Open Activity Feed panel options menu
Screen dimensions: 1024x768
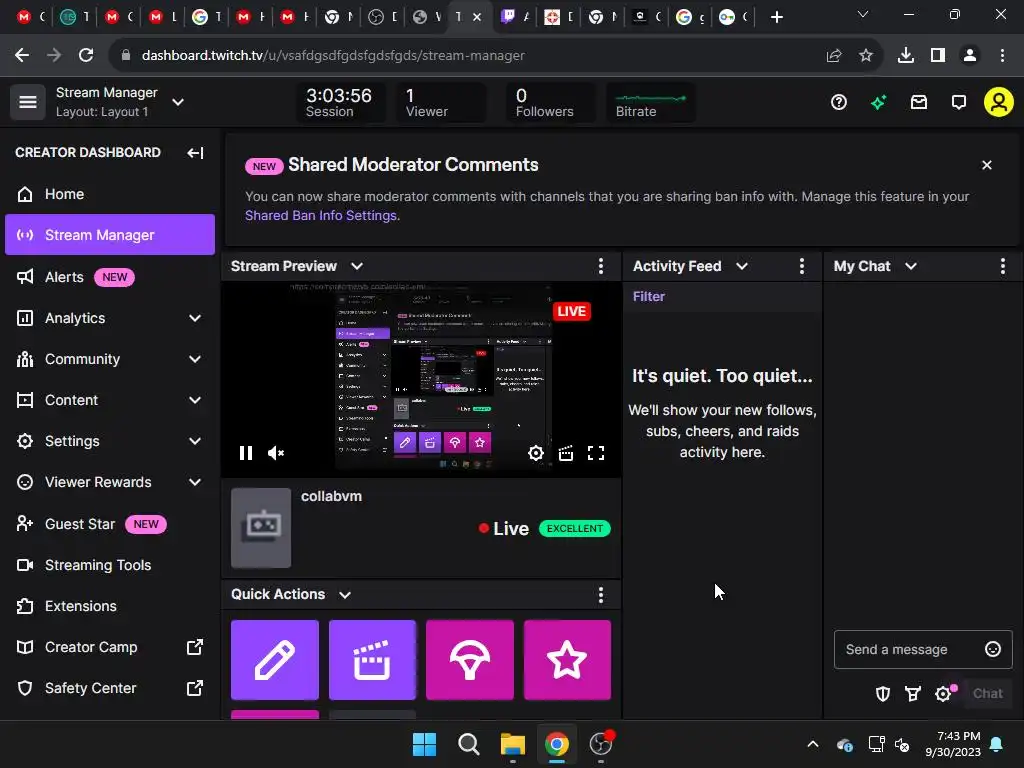802,266
